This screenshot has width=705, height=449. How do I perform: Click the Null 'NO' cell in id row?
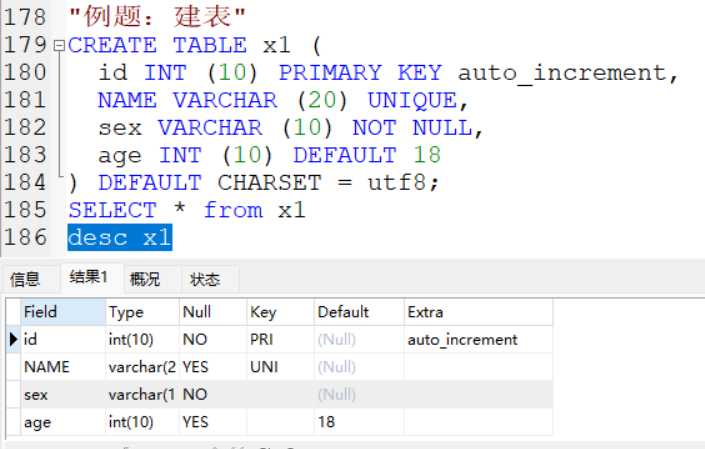[213, 339]
